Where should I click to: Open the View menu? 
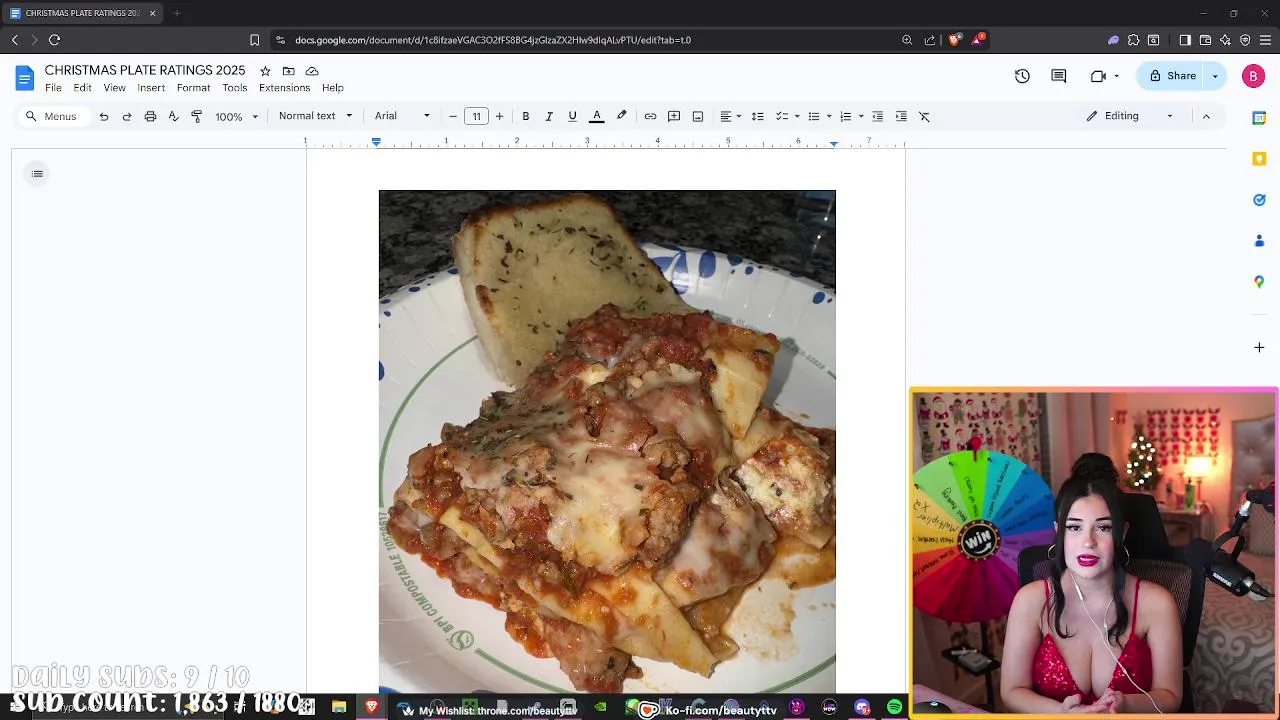[115, 88]
